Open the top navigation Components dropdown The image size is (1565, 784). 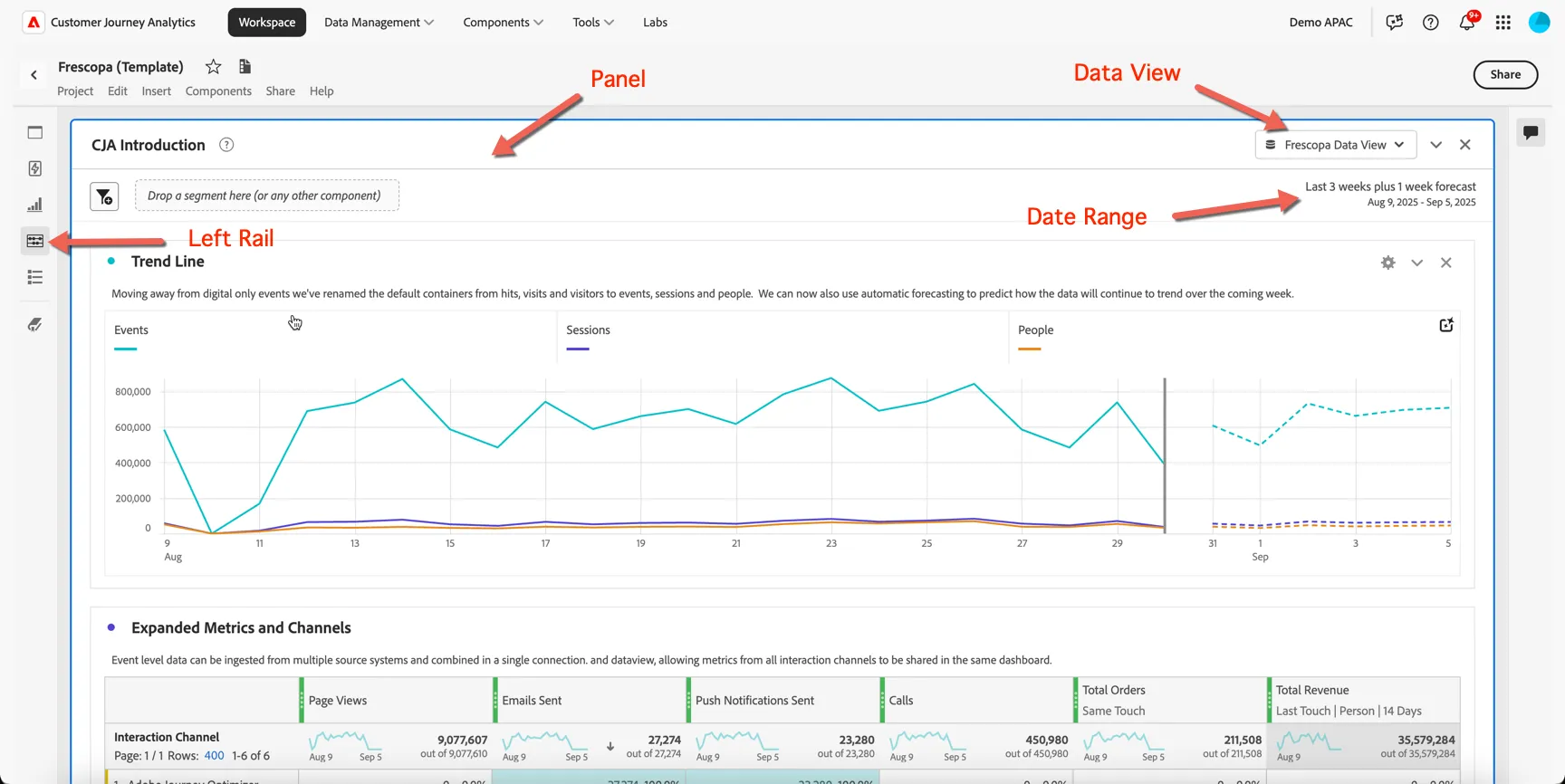503,23
